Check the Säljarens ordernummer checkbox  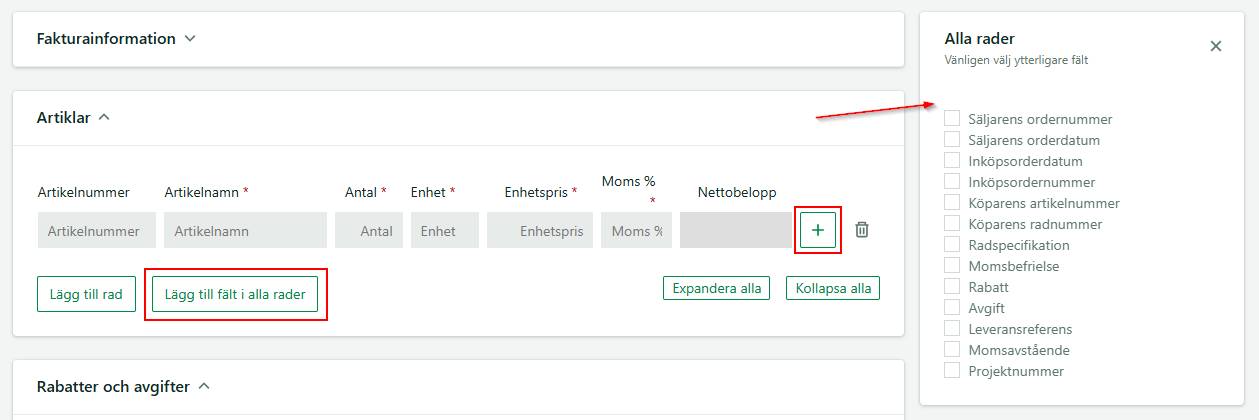[952, 119]
